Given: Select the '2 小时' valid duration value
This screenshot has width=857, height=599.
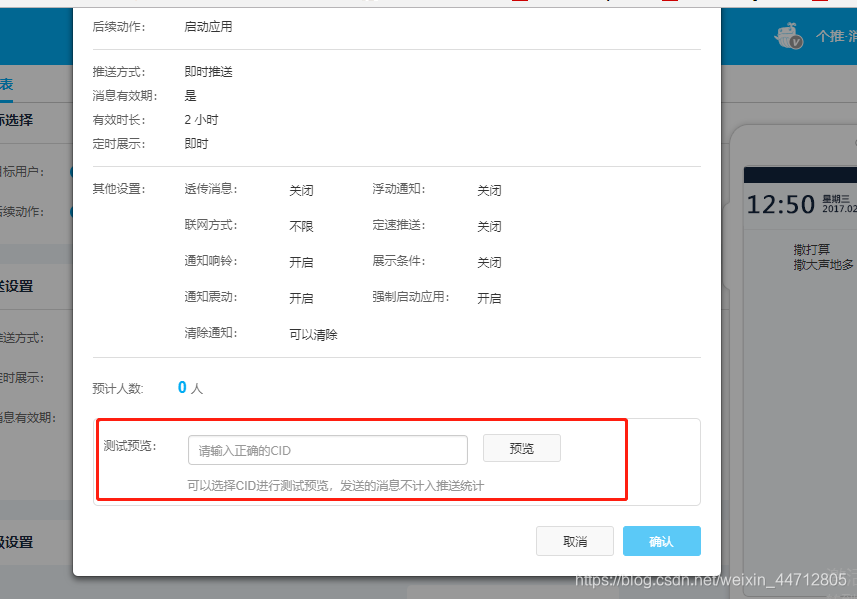Looking at the screenshot, I should click(x=201, y=120).
